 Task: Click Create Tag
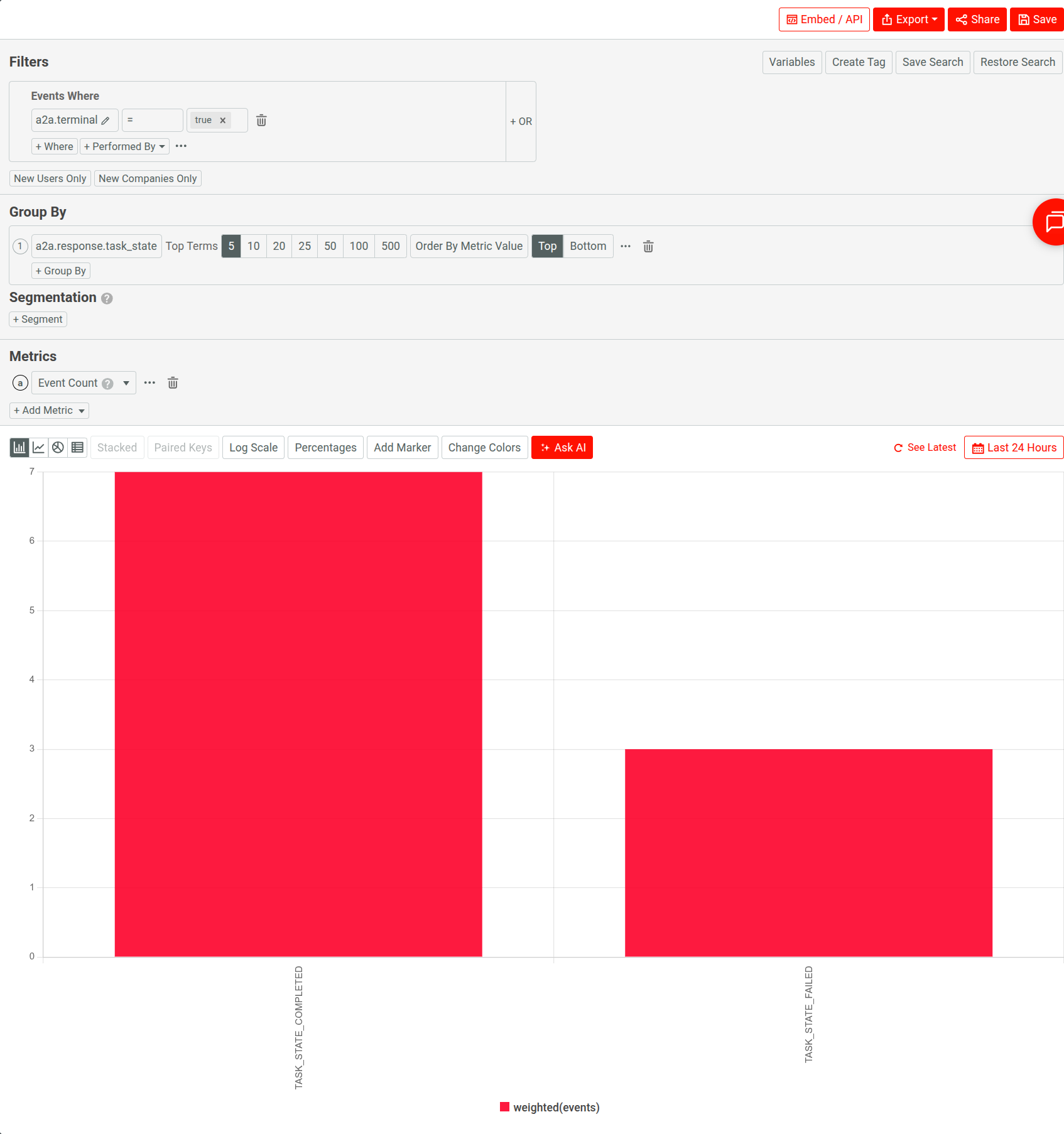pyautogui.click(x=858, y=62)
